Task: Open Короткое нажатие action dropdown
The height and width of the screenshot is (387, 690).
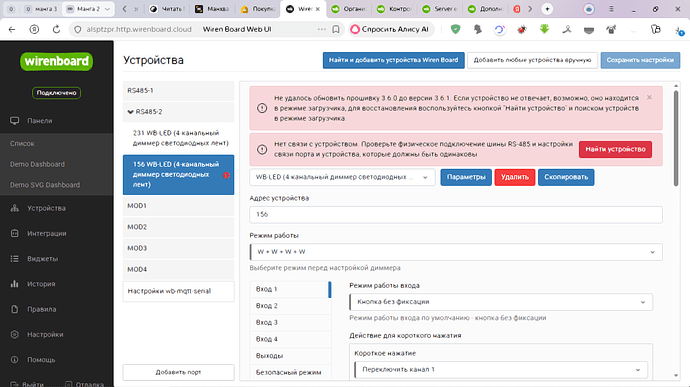Action: coord(501,370)
